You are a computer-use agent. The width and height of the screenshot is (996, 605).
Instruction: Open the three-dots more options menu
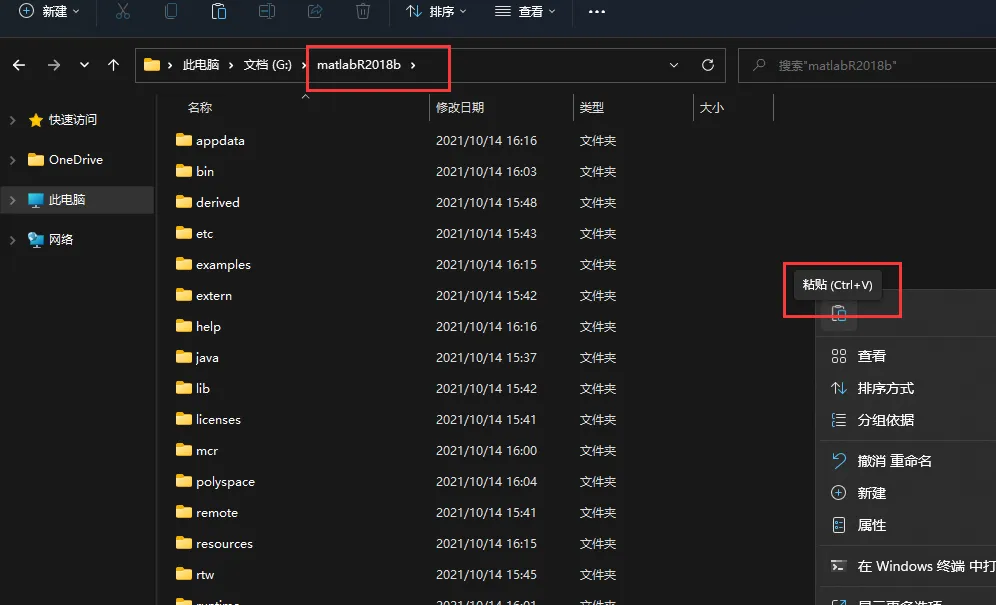pyautogui.click(x=596, y=11)
